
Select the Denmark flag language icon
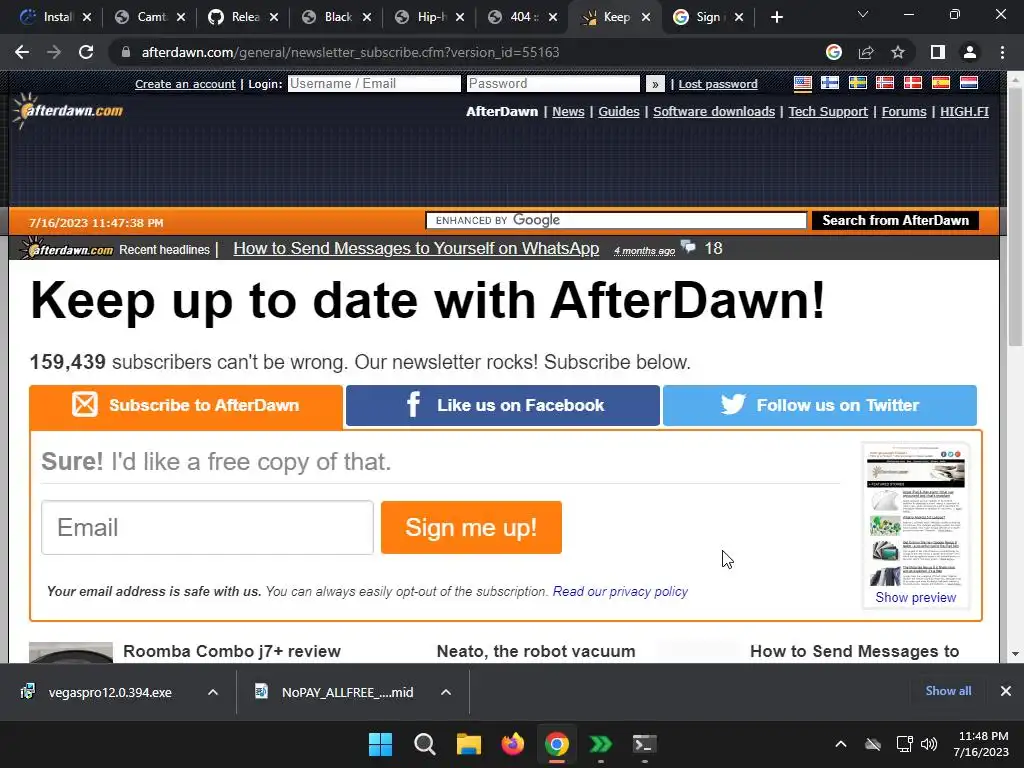(912, 83)
